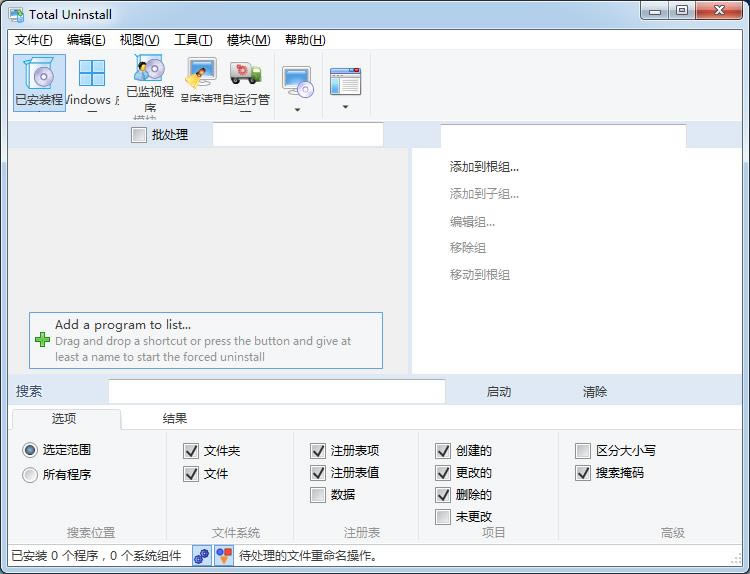
Task: Click the filter field beside 批处理
Action: [x=298, y=134]
